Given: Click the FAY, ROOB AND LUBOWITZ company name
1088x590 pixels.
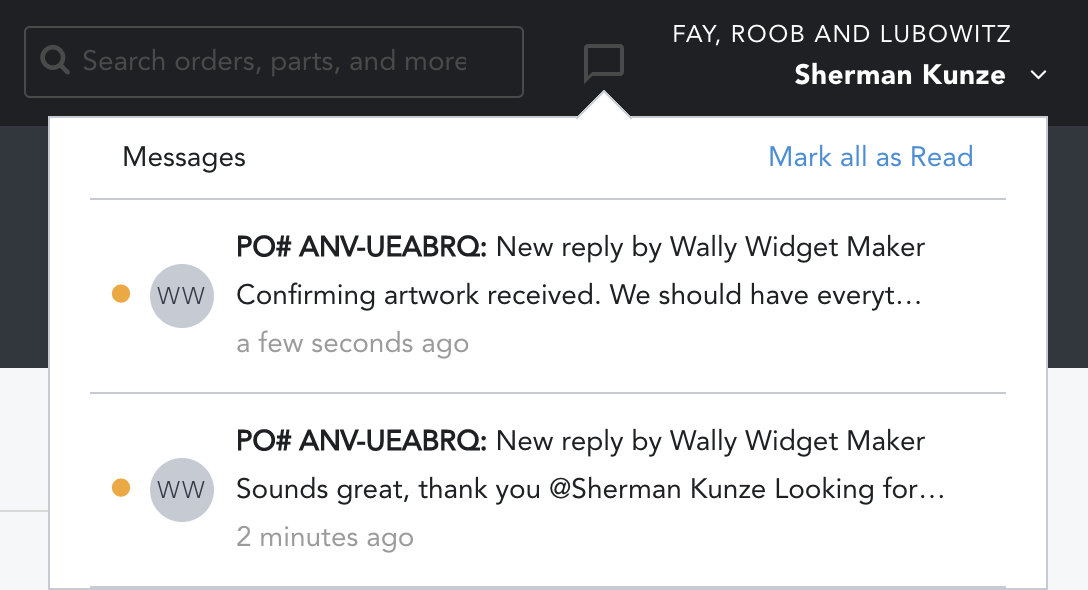Looking at the screenshot, I should click(841, 35).
